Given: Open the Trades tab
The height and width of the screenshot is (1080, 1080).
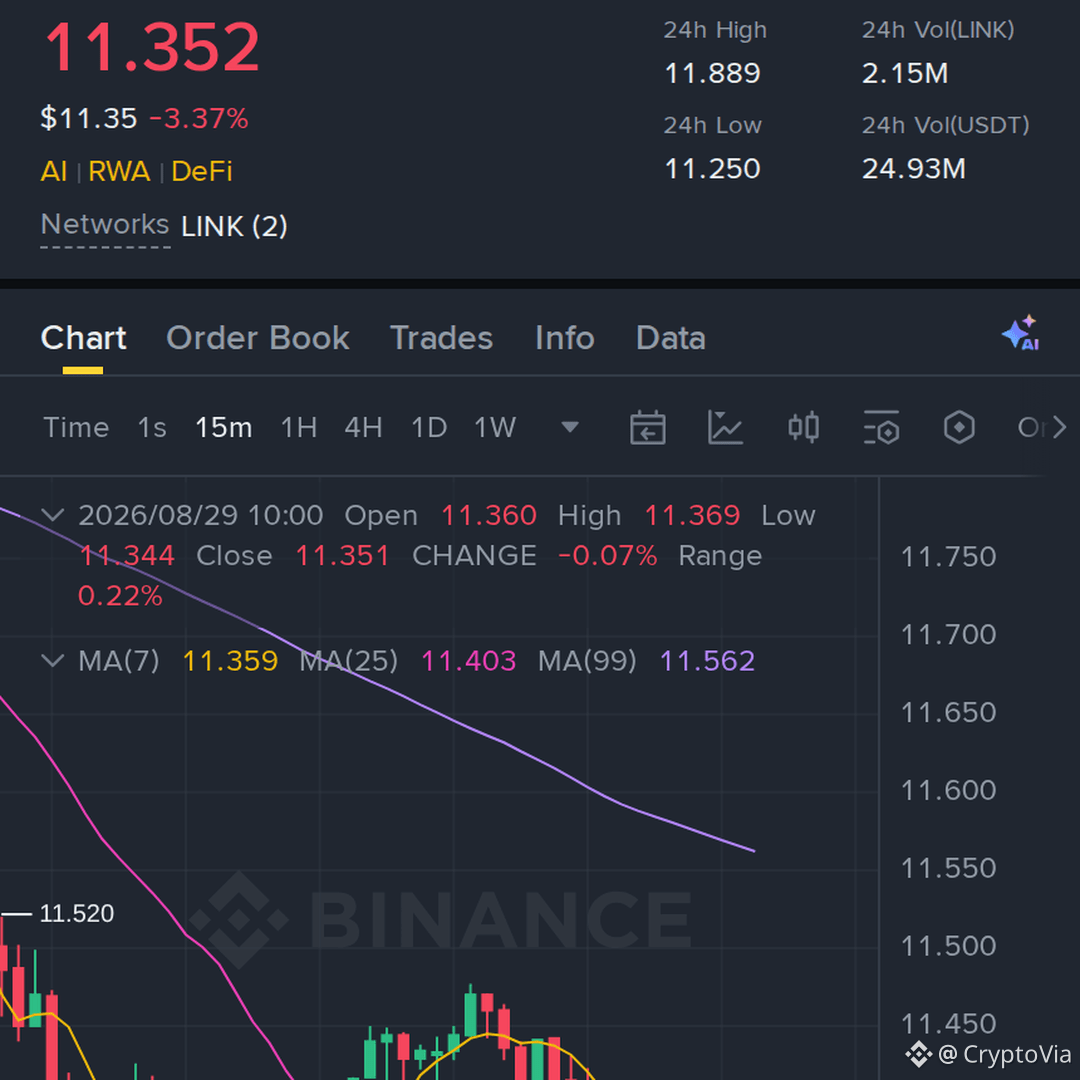Looking at the screenshot, I should point(442,338).
